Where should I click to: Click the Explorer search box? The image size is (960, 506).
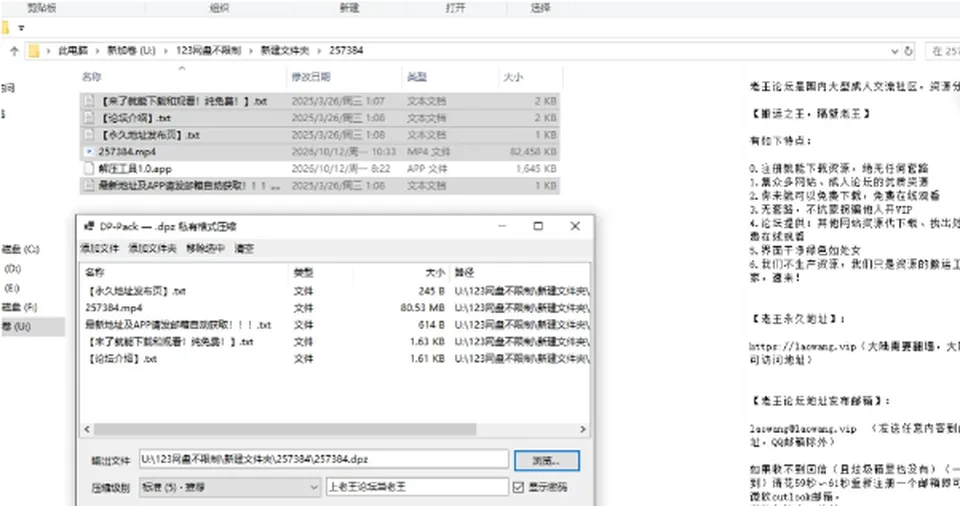pos(943,51)
